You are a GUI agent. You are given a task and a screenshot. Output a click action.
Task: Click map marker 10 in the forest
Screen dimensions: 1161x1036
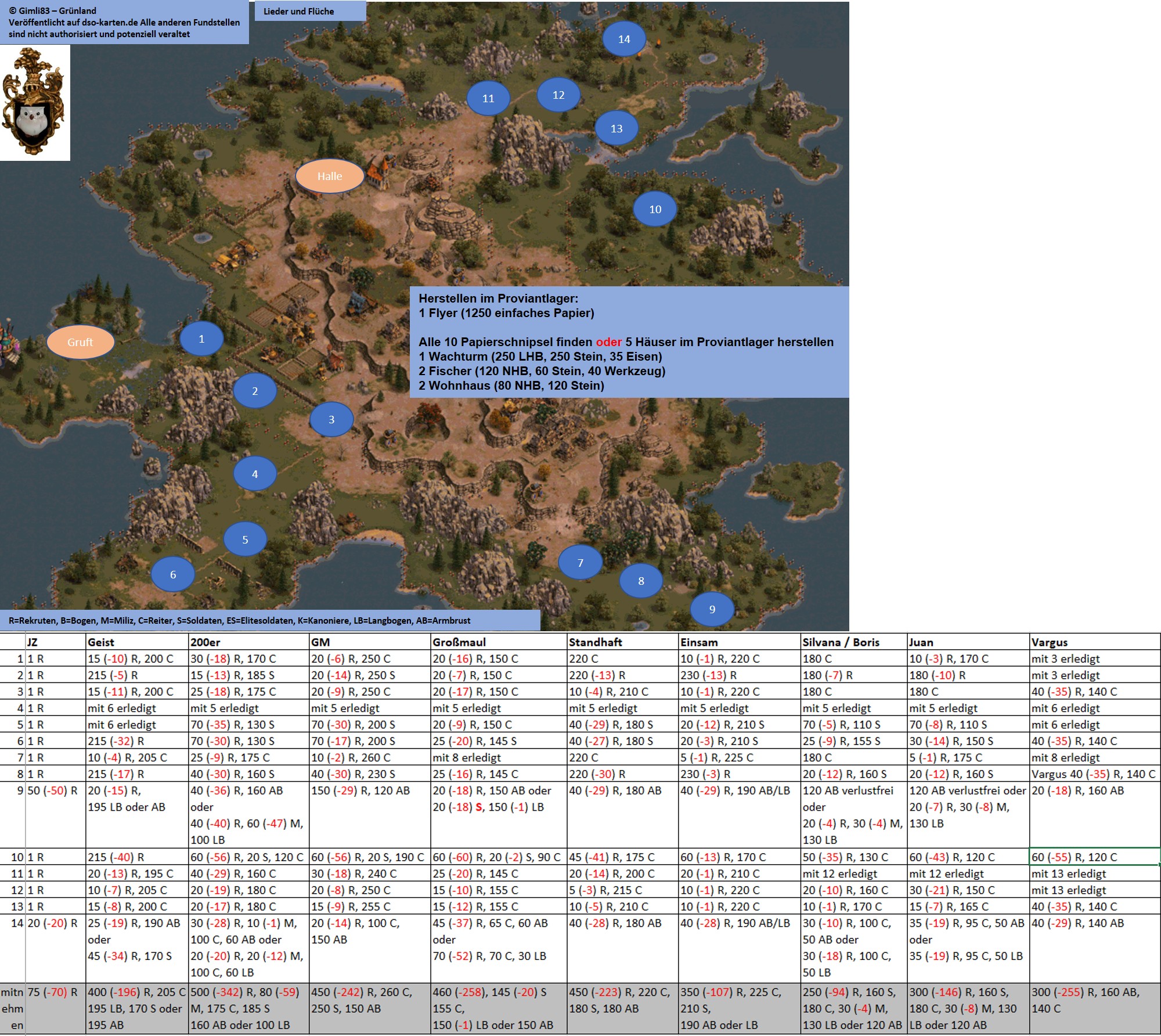[655, 209]
